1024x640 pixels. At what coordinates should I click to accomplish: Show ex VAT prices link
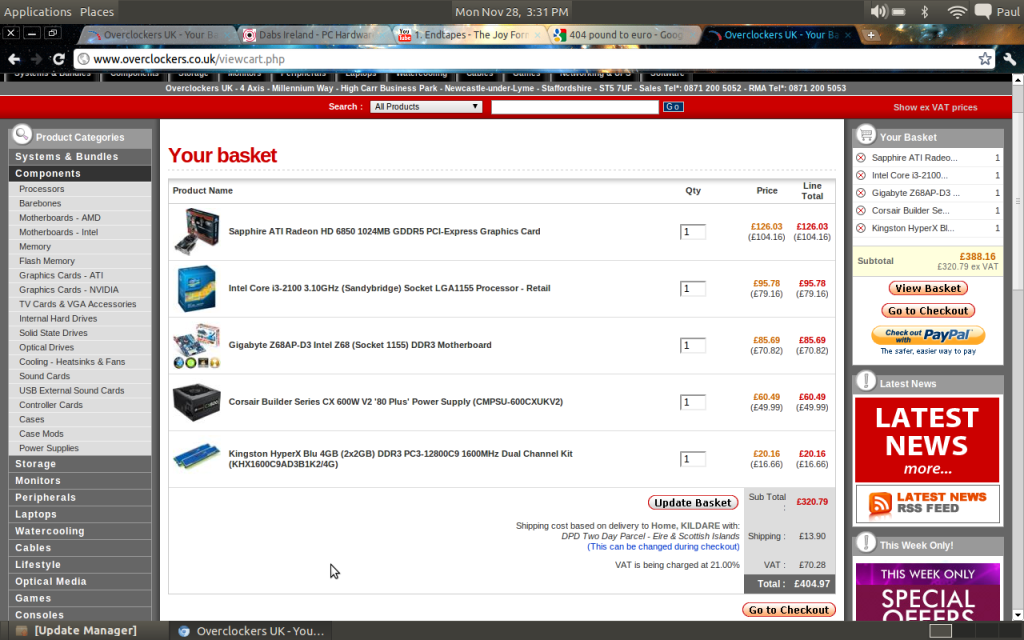935,107
